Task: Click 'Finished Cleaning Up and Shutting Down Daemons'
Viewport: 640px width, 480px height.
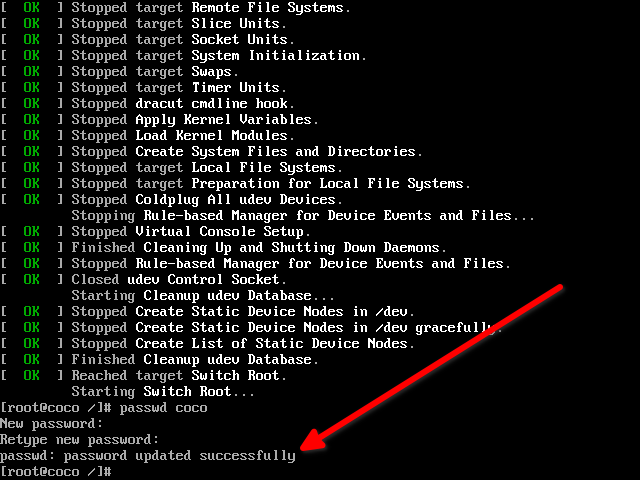Action: (258, 248)
